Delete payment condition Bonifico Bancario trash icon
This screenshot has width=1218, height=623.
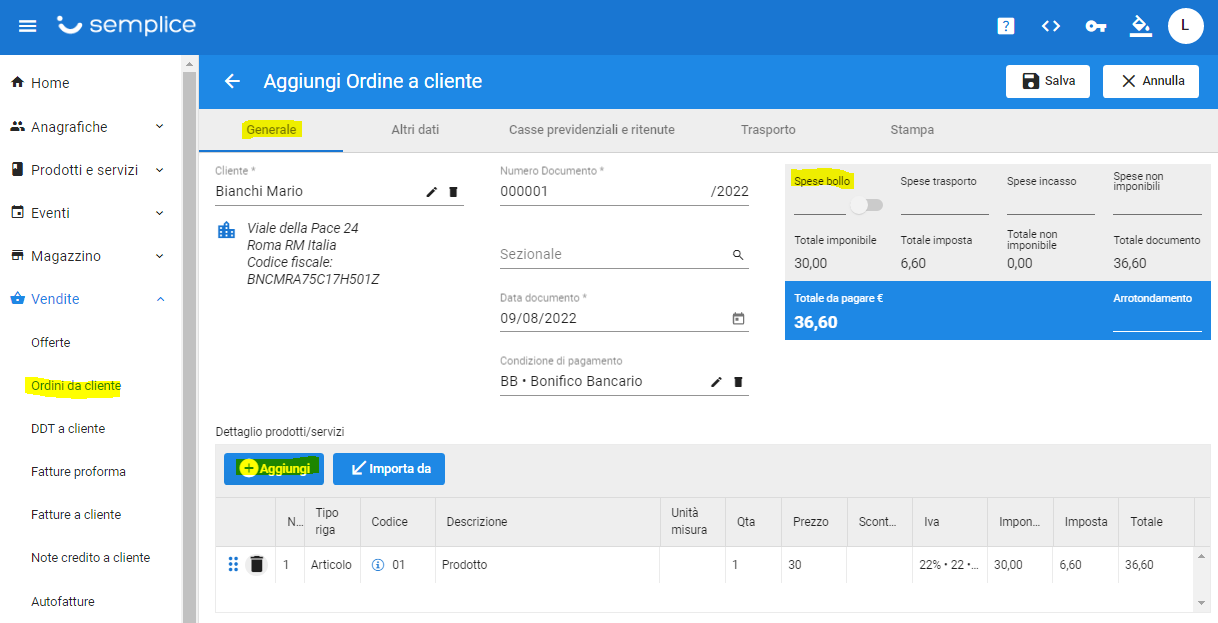[x=738, y=382]
